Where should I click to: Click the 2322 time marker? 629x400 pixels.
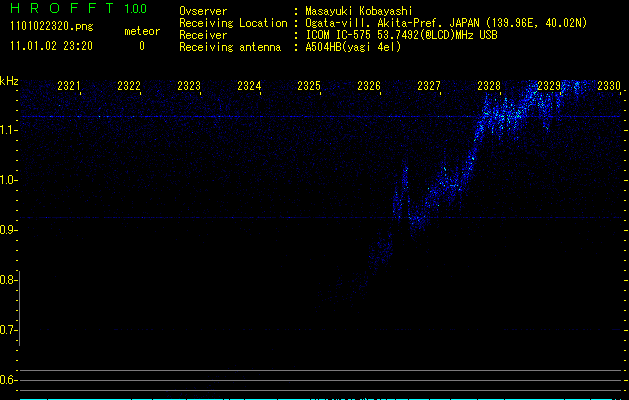pos(129,85)
